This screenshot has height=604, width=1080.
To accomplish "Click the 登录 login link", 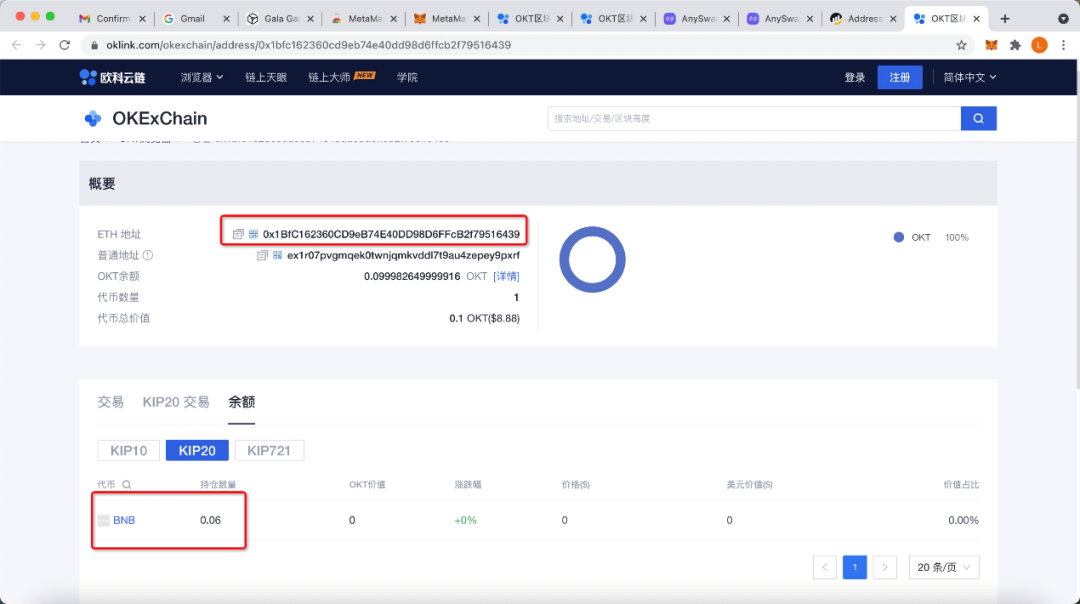I will pyautogui.click(x=855, y=77).
